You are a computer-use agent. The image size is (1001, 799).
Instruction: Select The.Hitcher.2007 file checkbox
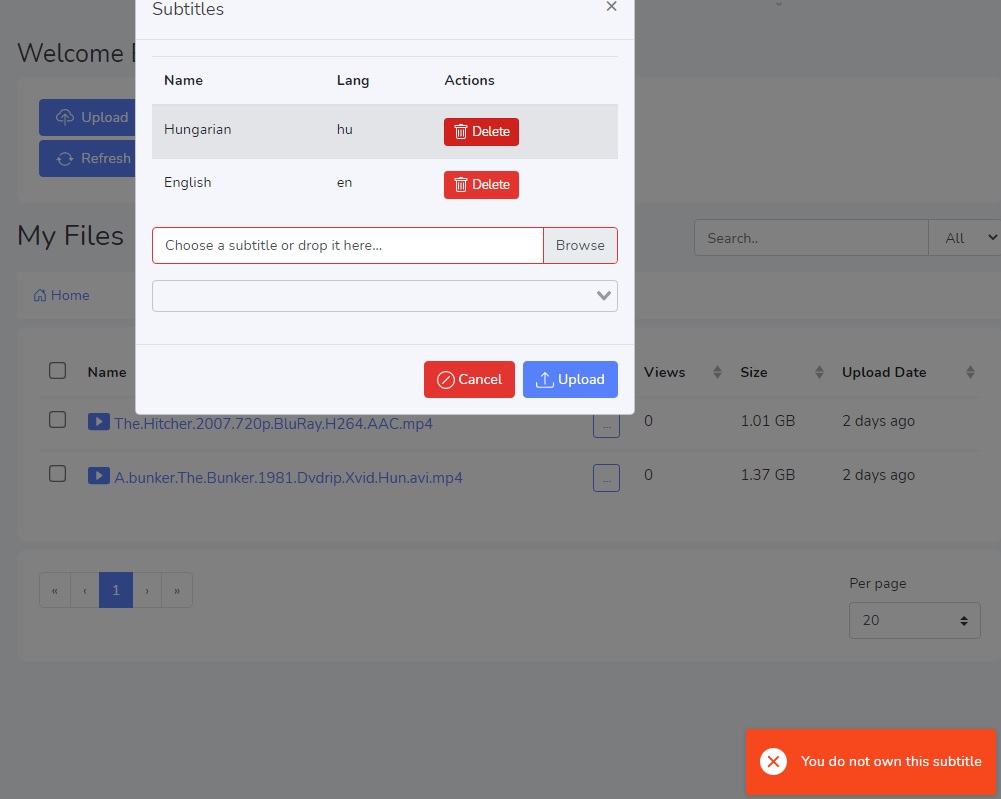(x=58, y=420)
